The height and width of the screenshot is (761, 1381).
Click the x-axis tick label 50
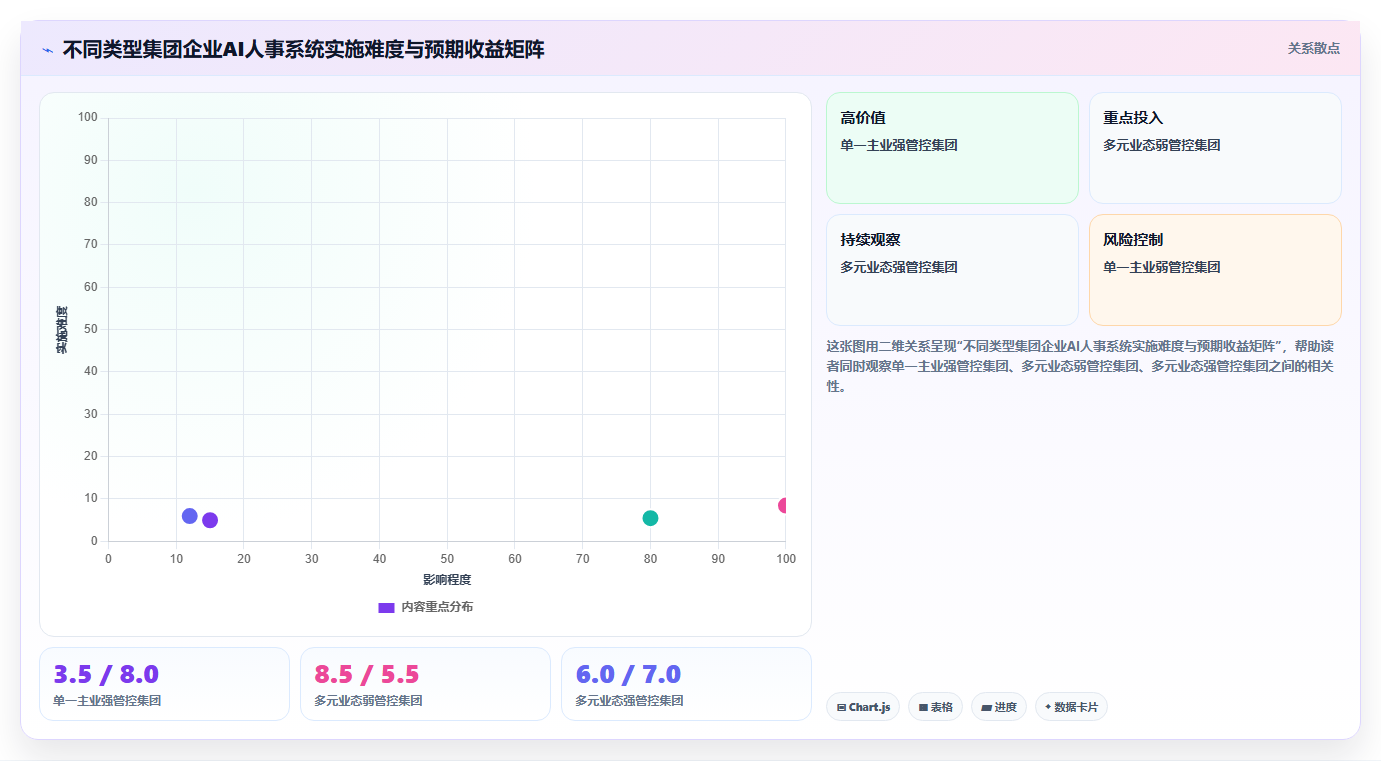pyautogui.click(x=447, y=559)
